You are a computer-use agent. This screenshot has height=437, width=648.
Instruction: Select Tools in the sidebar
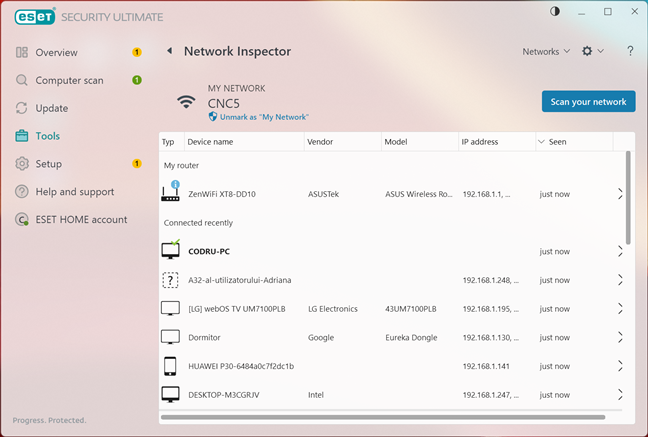(48, 136)
